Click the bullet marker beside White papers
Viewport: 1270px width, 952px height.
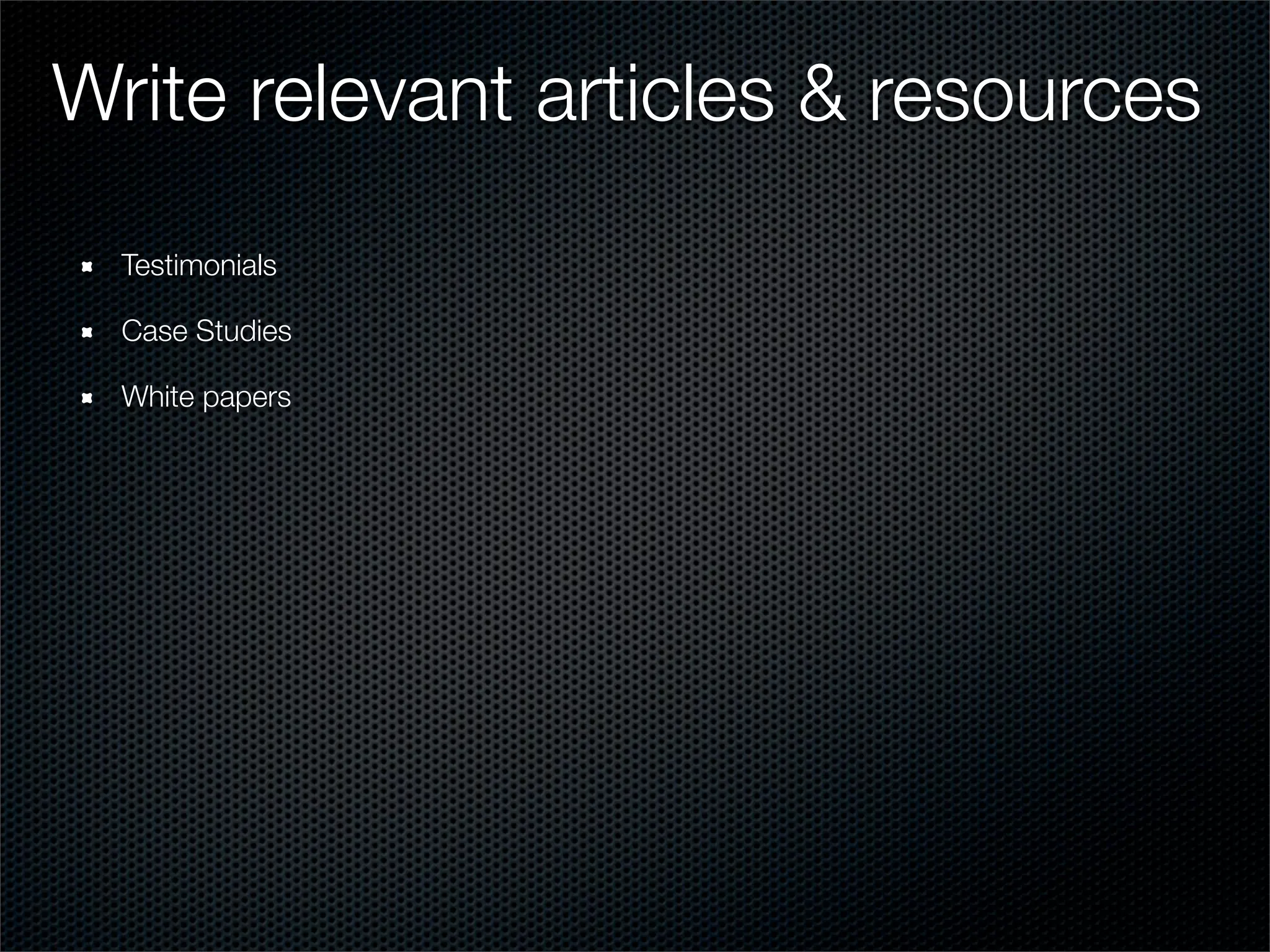click(x=87, y=399)
